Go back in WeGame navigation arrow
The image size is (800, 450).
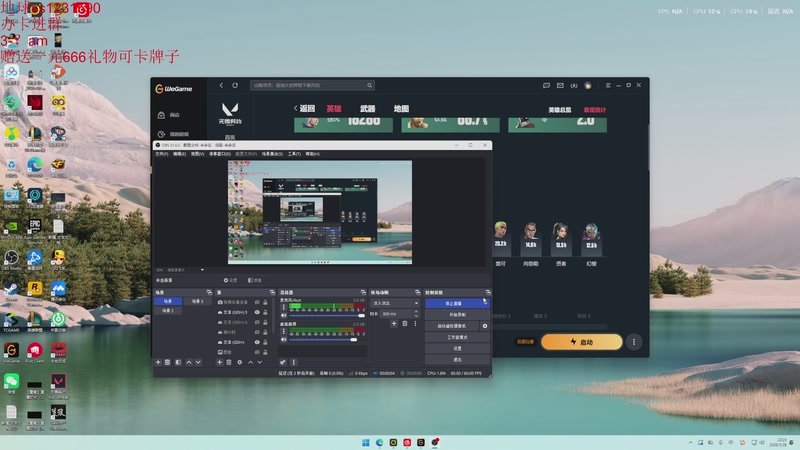(221, 85)
